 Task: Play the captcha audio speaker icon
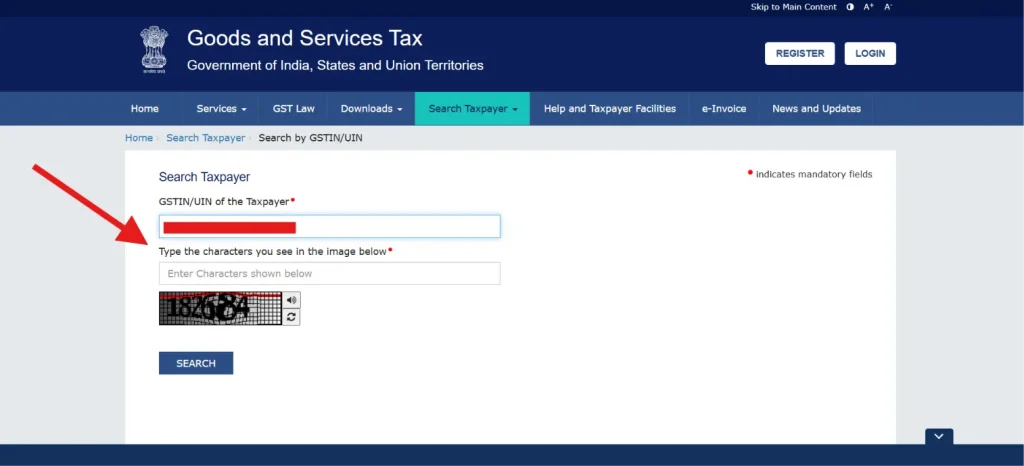[291, 300]
